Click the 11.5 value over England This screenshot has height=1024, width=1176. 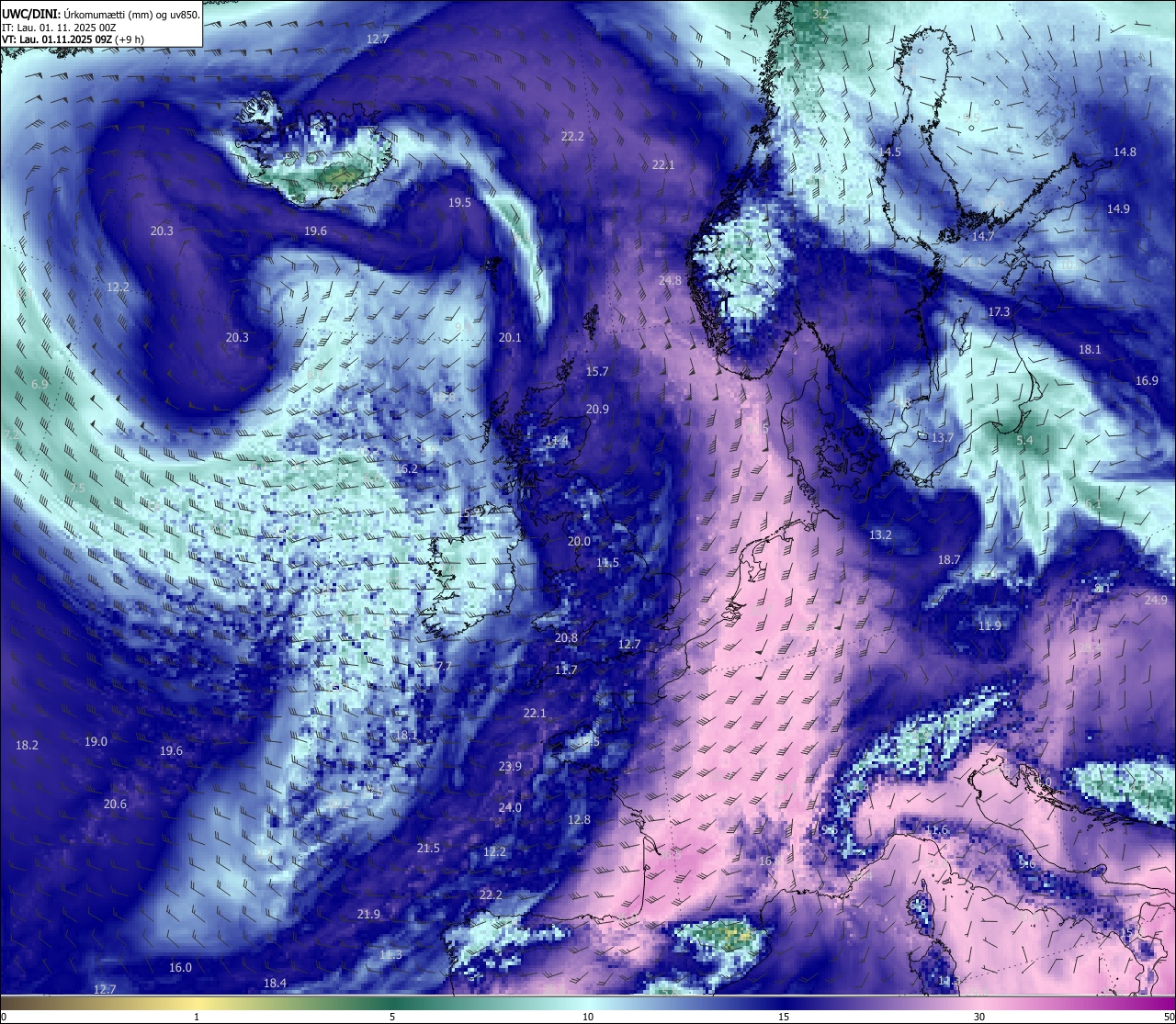click(x=607, y=562)
